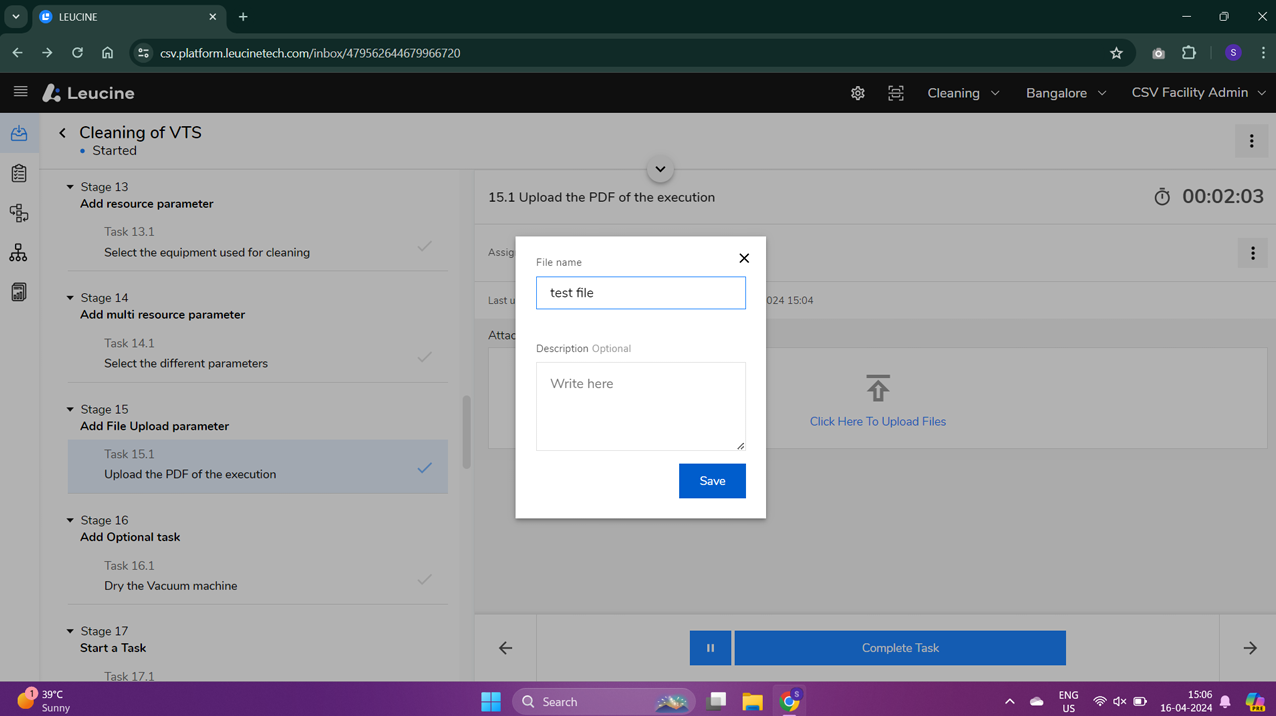Go to the previous task with the left arrow
1276x716 pixels.
click(506, 648)
